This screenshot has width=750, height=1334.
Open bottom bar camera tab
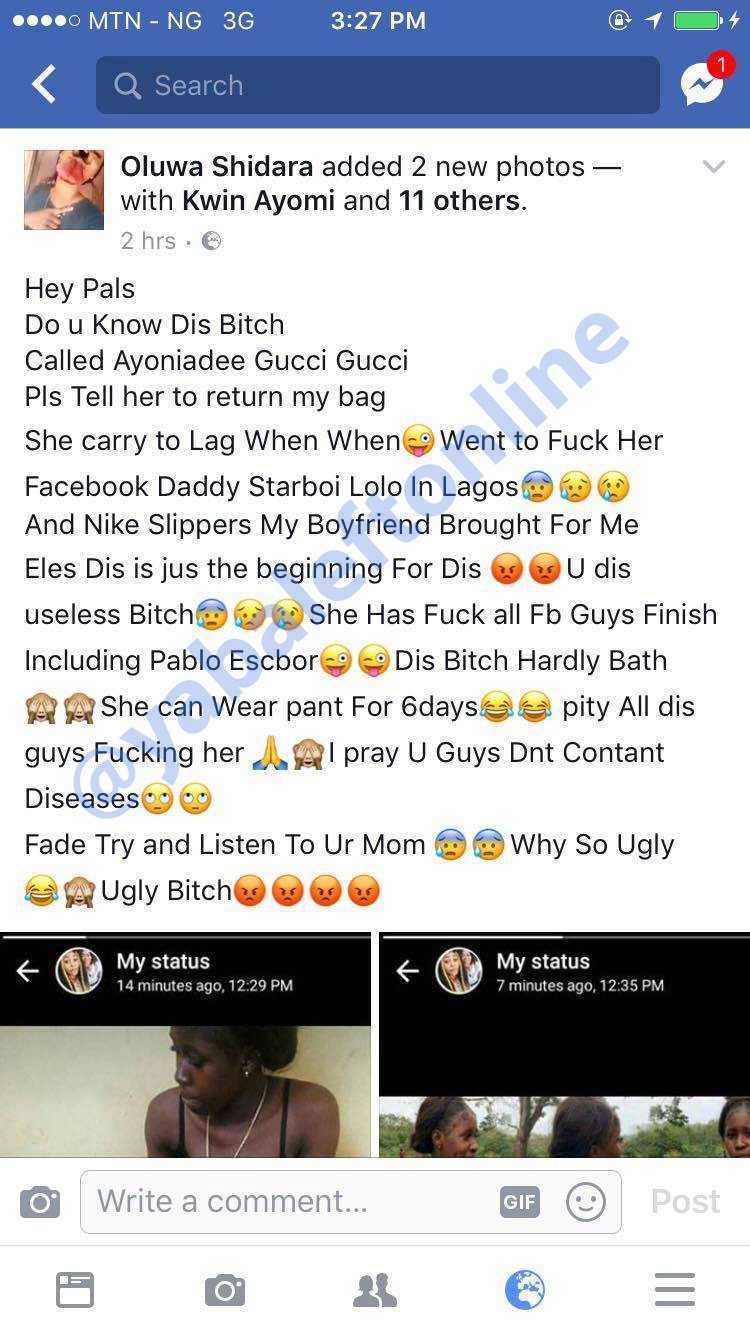point(225,1290)
